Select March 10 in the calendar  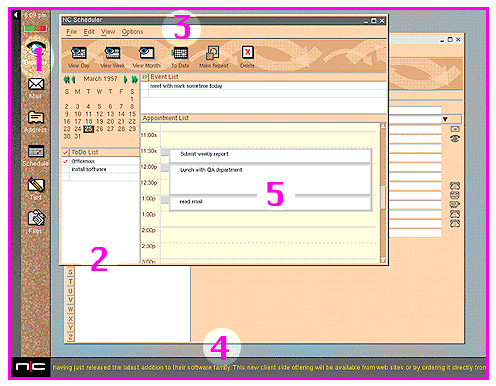pos(78,114)
